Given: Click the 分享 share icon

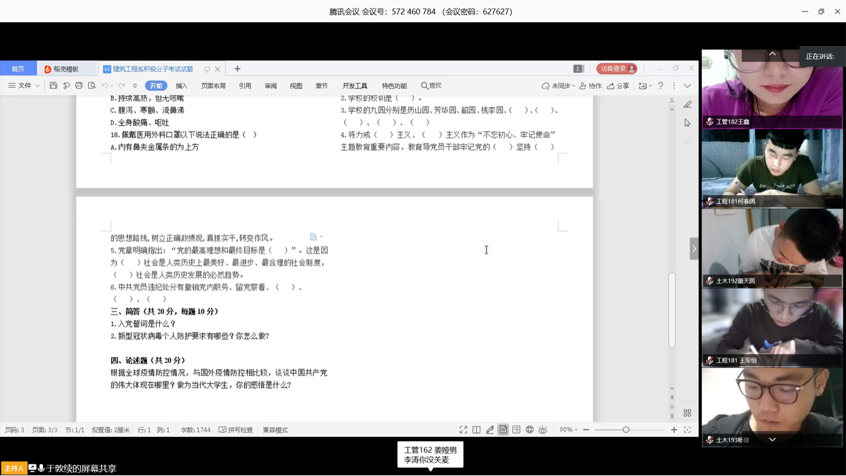Looking at the screenshot, I should click(618, 86).
